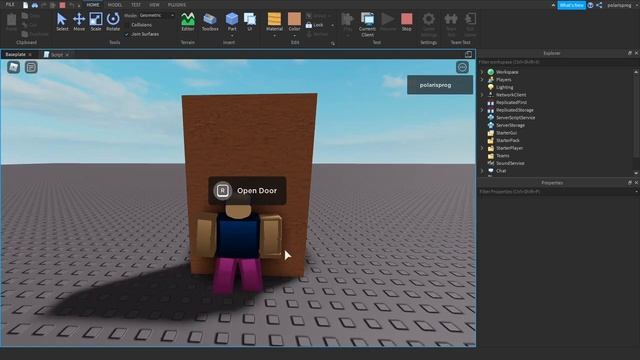Activate the Scale tool
This screenshot has width=640, height=360.
point(96,22)
